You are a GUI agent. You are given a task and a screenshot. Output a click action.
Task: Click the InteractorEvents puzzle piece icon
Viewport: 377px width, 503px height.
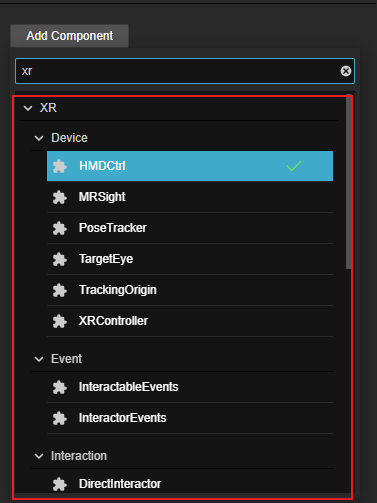coord(60,418)
